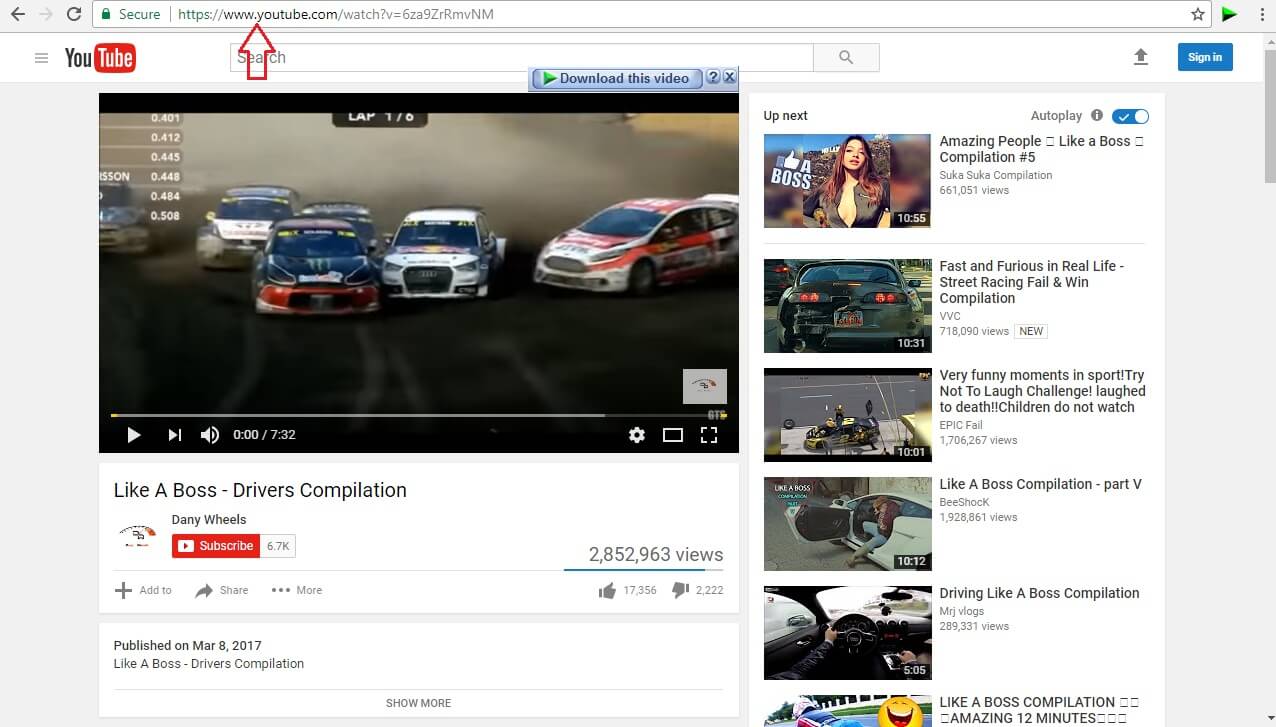This screenshot has width=1276, height=727.
Task: Click the video progress bar
Action: (x=418, y=415)
